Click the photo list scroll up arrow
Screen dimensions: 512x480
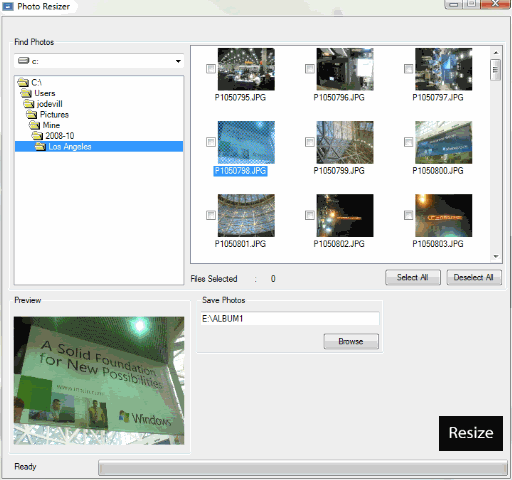pos(496,53)
